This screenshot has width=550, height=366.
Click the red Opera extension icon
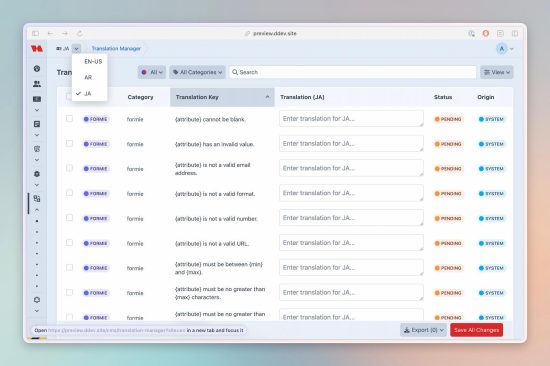click(486, 33)
